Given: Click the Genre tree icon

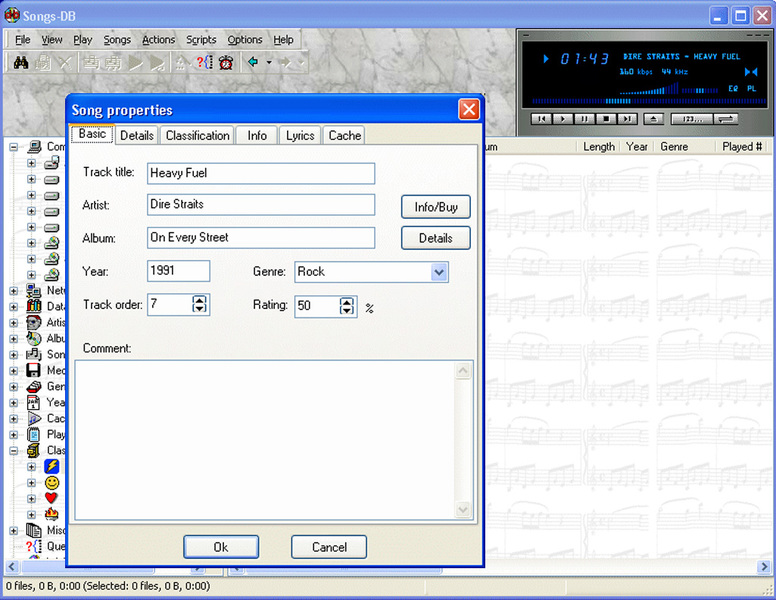Looking at the screenshot, I should (34, 386).
